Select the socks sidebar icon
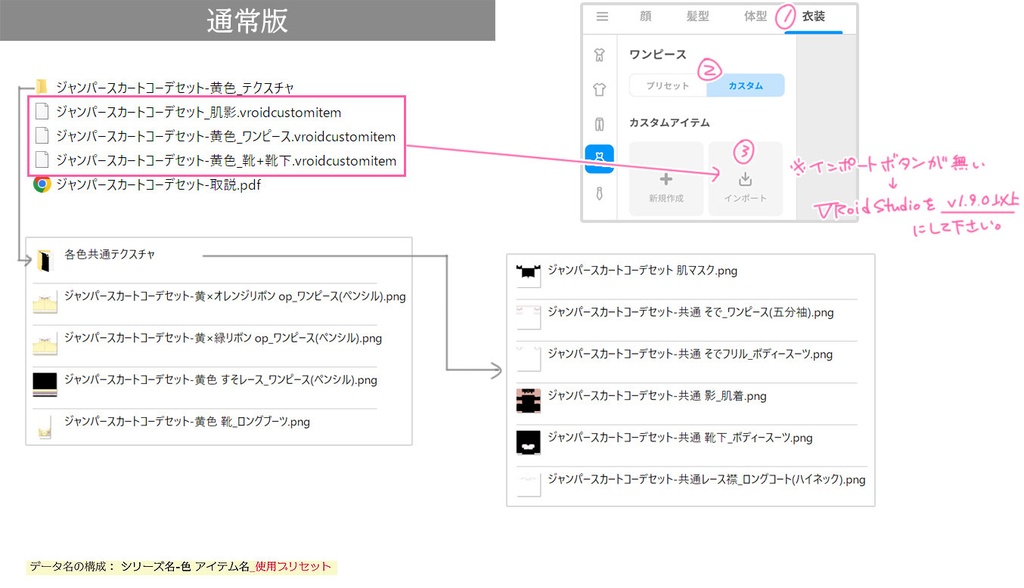 point(600,193)
